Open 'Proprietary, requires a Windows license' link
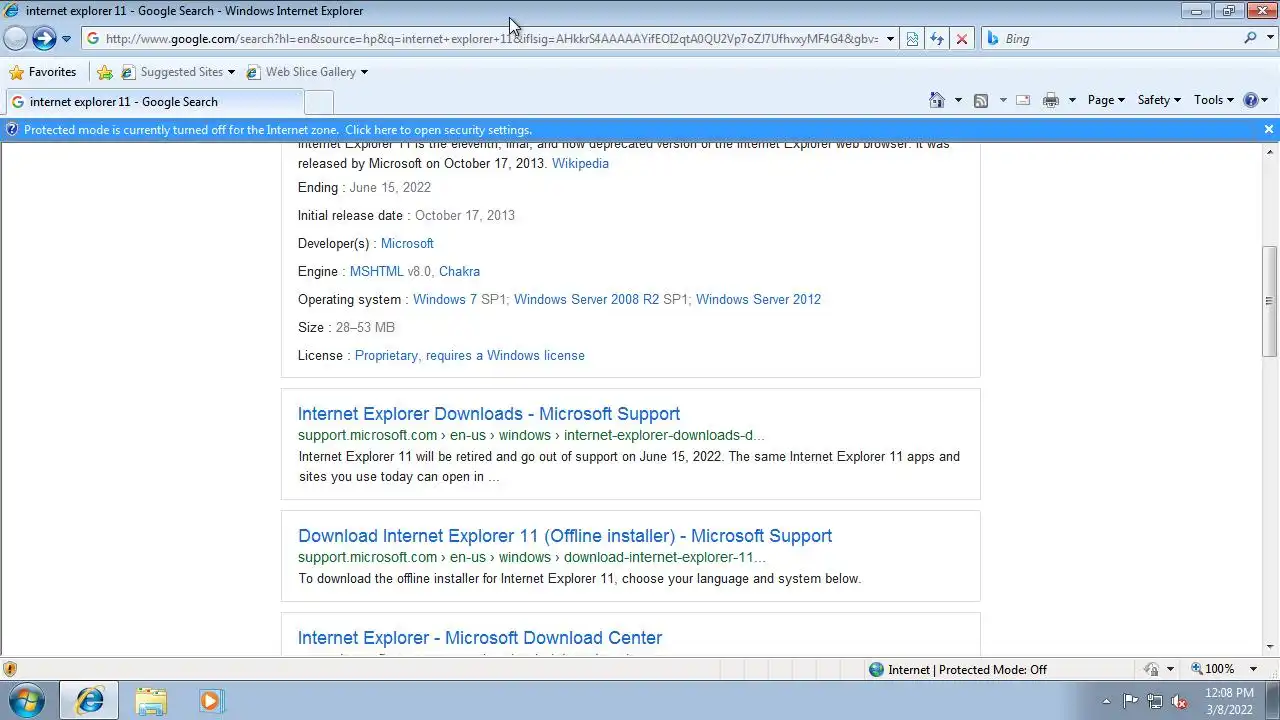This screenshot has height=720, width=1280. click(470, 355)
